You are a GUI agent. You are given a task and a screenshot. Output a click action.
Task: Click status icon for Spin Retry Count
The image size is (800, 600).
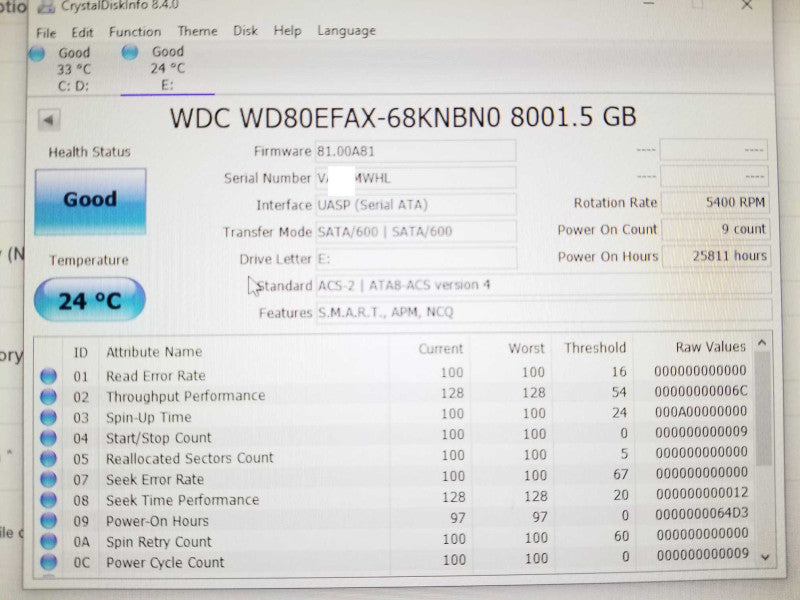[x=48, y=541]
